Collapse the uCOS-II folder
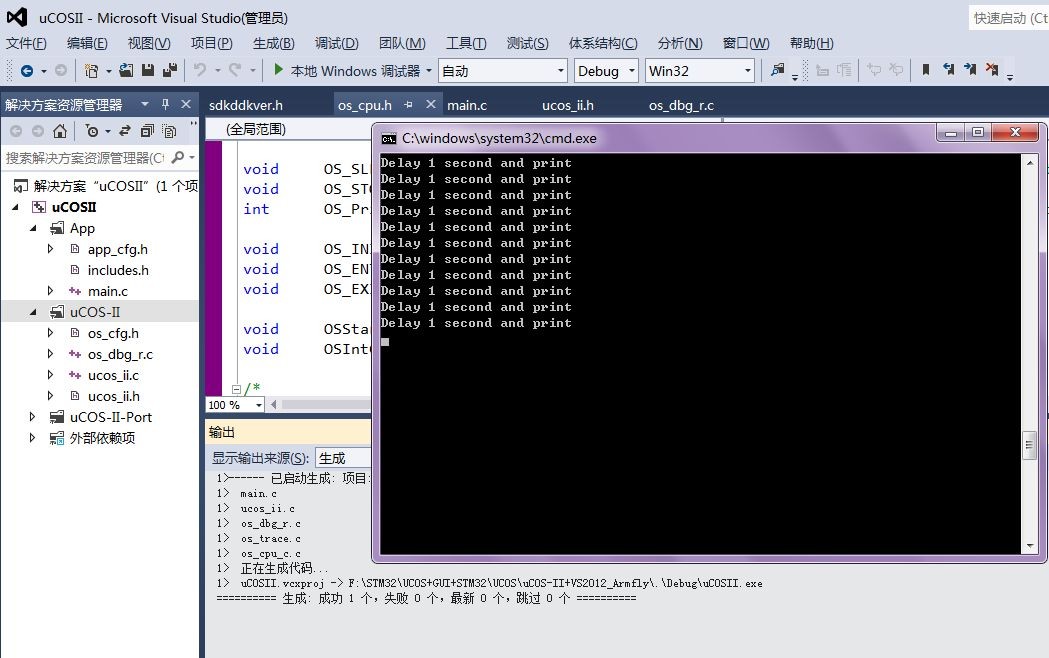 point(33,312)
